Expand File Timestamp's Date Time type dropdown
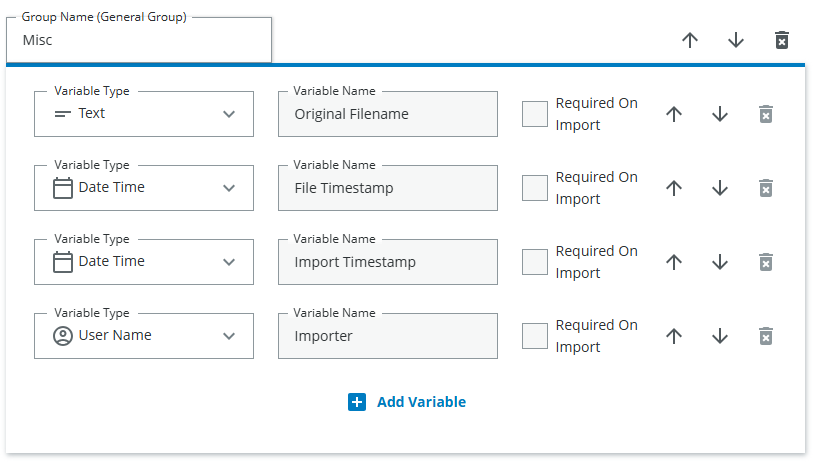 (144, 188)
